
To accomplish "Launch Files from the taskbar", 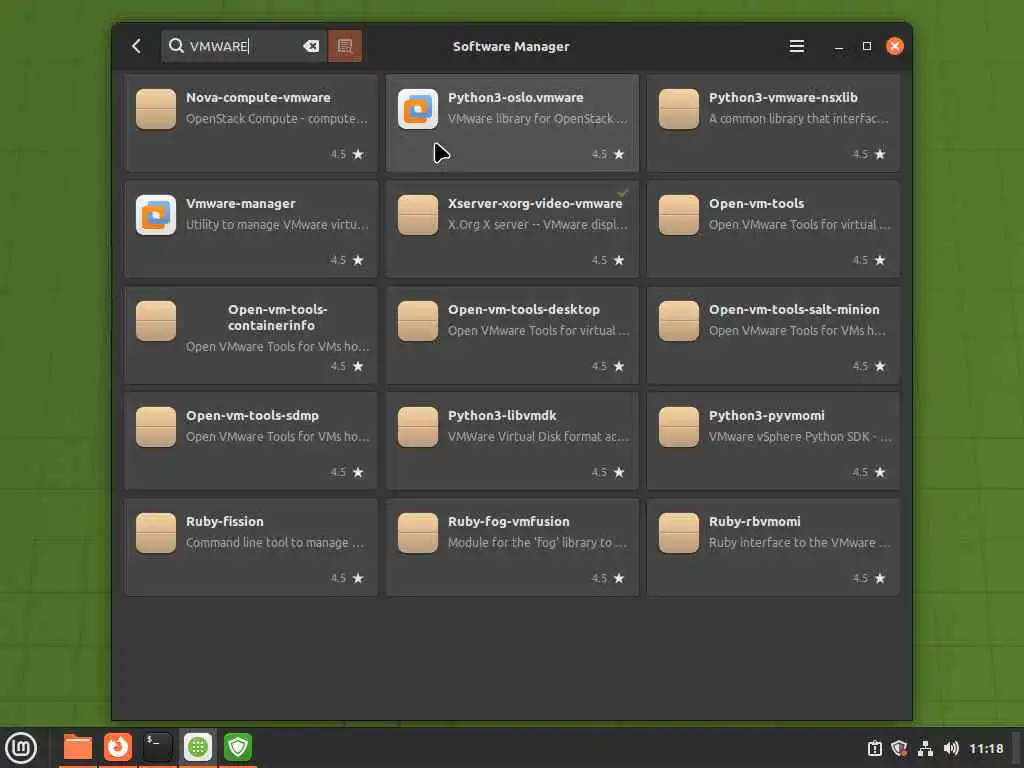I will [x=78, y=747].
